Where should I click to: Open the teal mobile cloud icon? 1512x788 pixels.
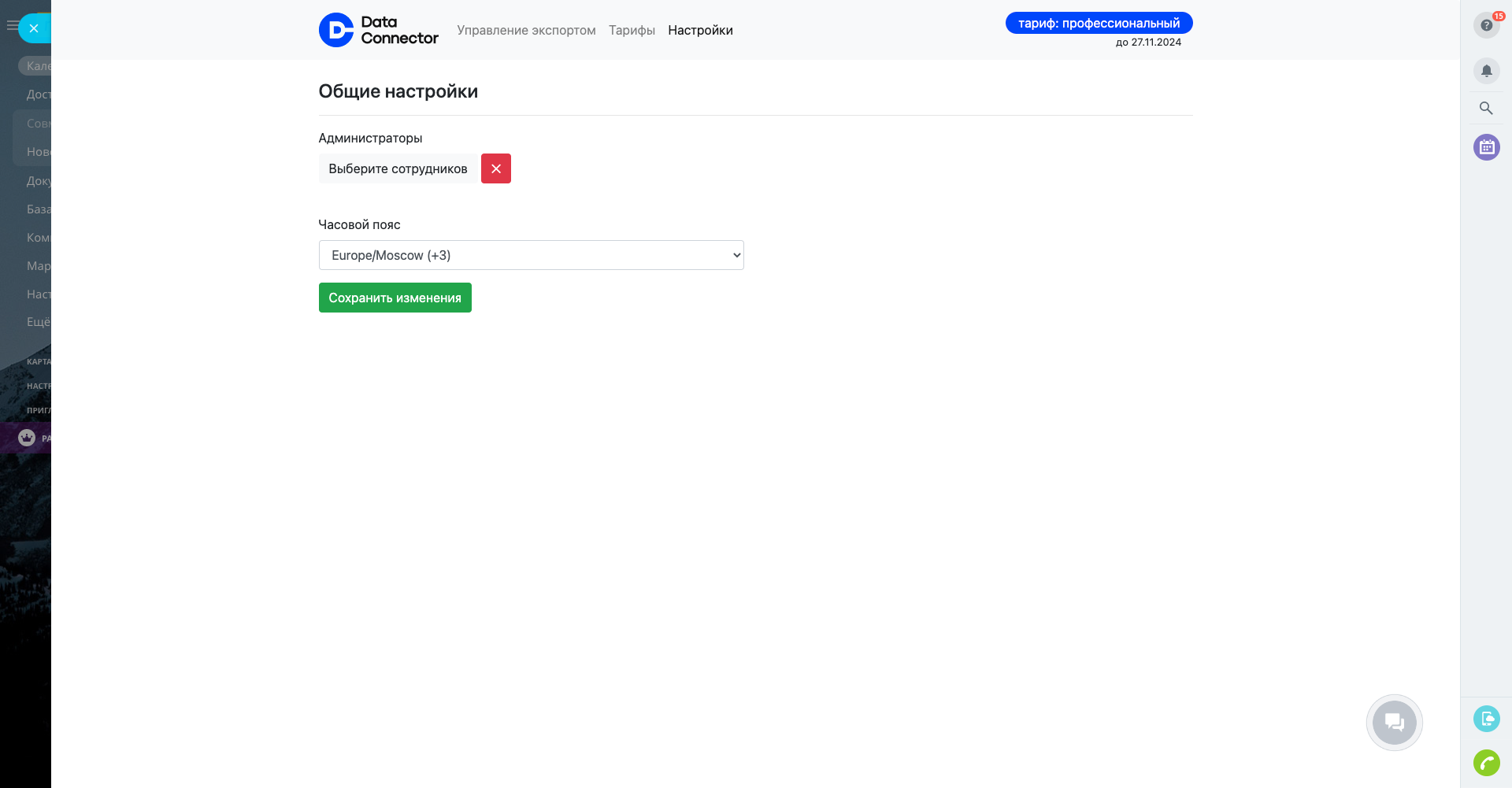[x=1486, y=719]
